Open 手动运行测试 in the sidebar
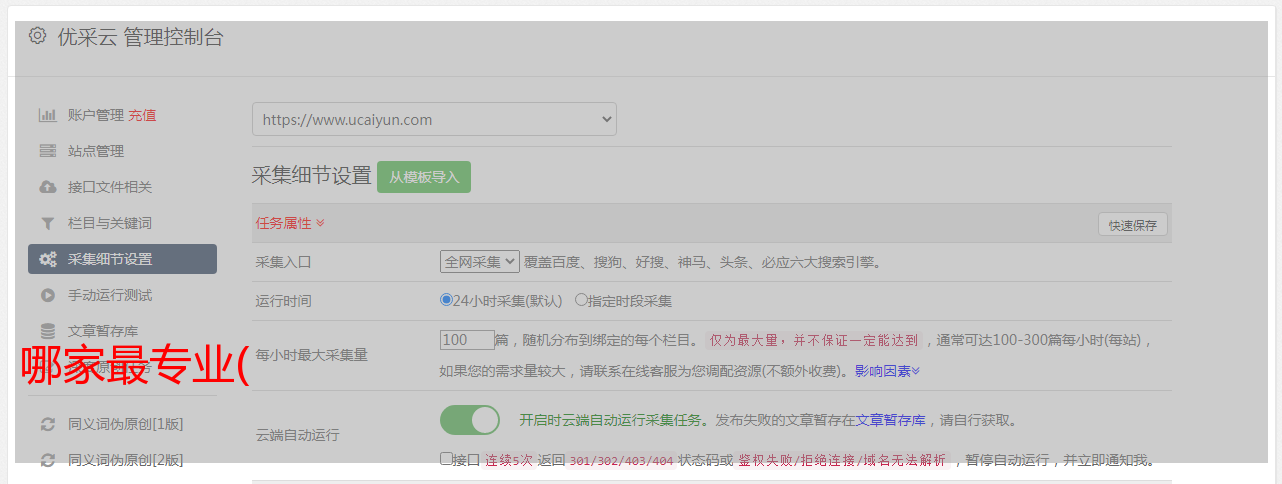Image resolution: width=1282 pixels, height=484 pixels. click(110, 295)
